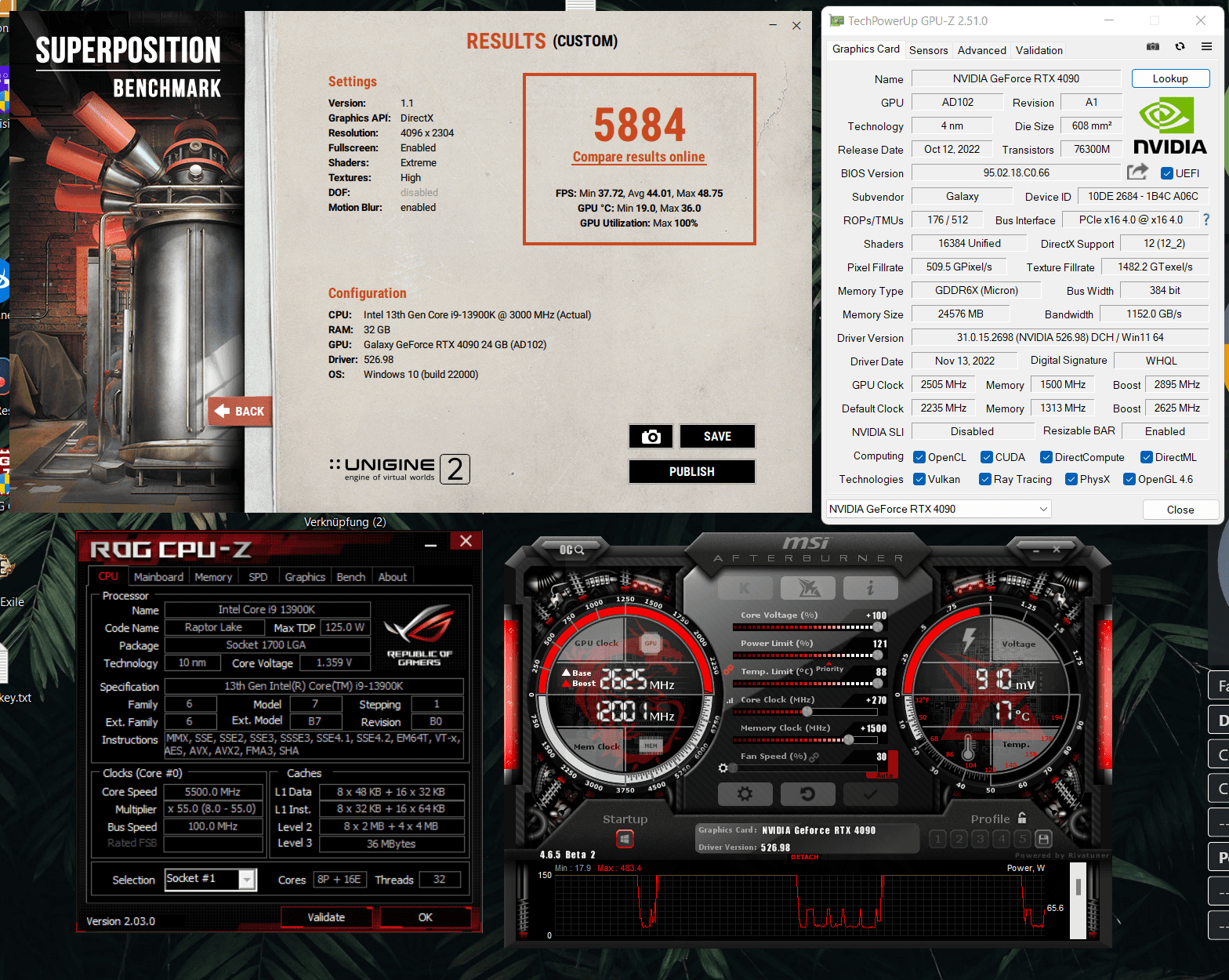The width and height of the screenshot is (1229, 980).
Task: Click the Profile lock icon in Afterburner
Action: coord(1021,818)
